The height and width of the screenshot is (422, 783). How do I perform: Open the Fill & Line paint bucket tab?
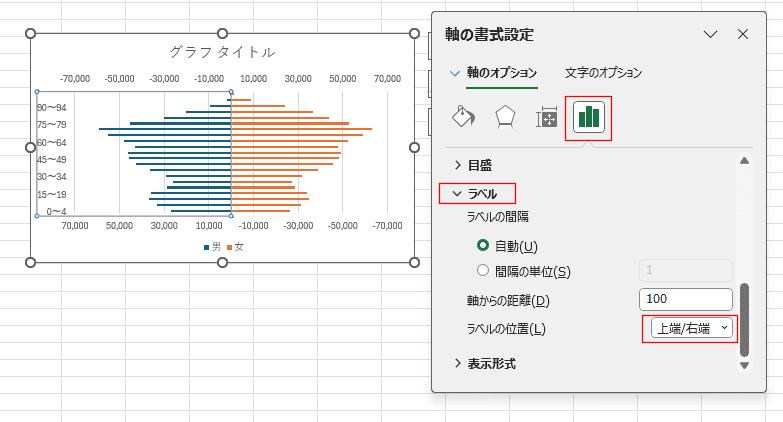463,117
